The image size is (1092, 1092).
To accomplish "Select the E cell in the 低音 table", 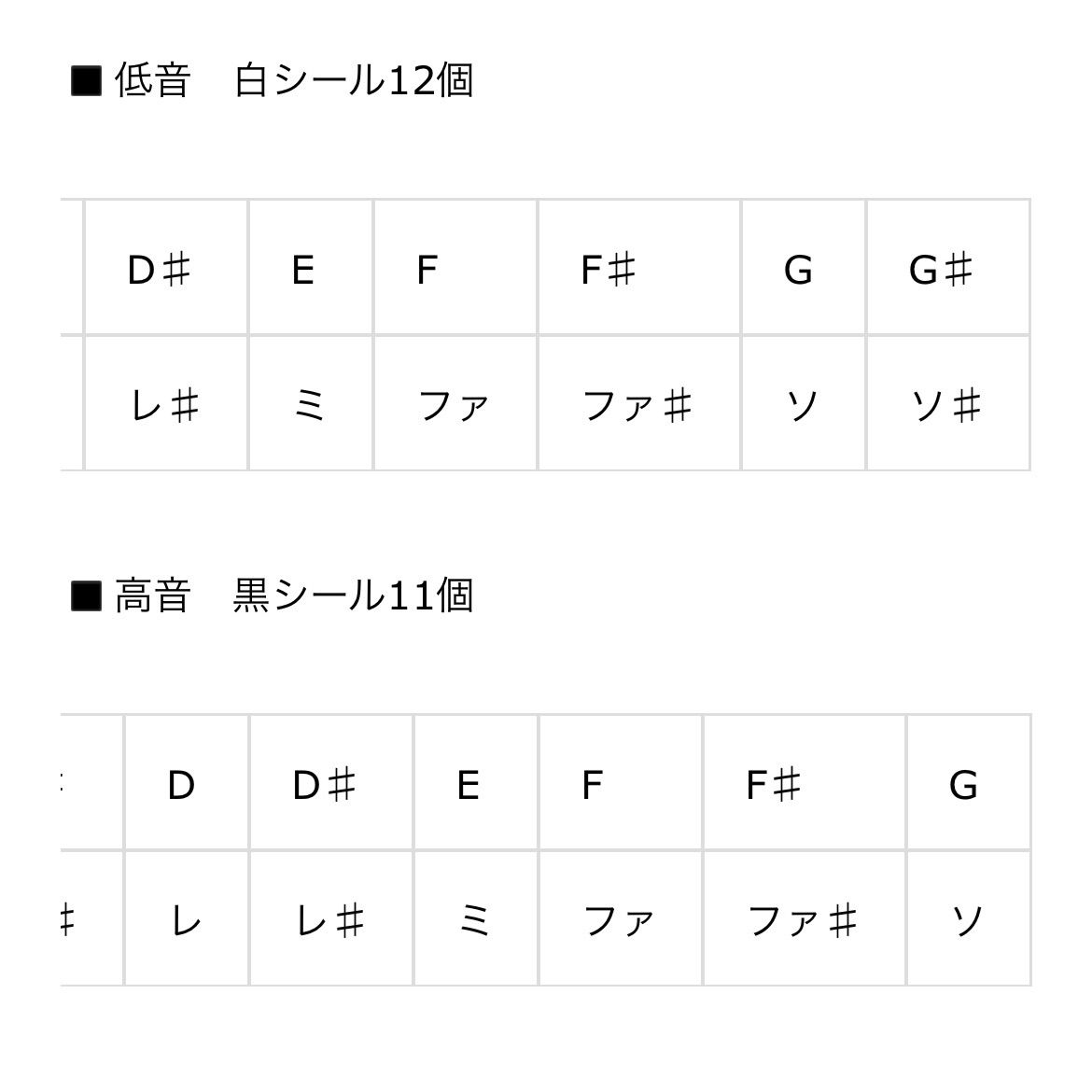I will point(311,269).
